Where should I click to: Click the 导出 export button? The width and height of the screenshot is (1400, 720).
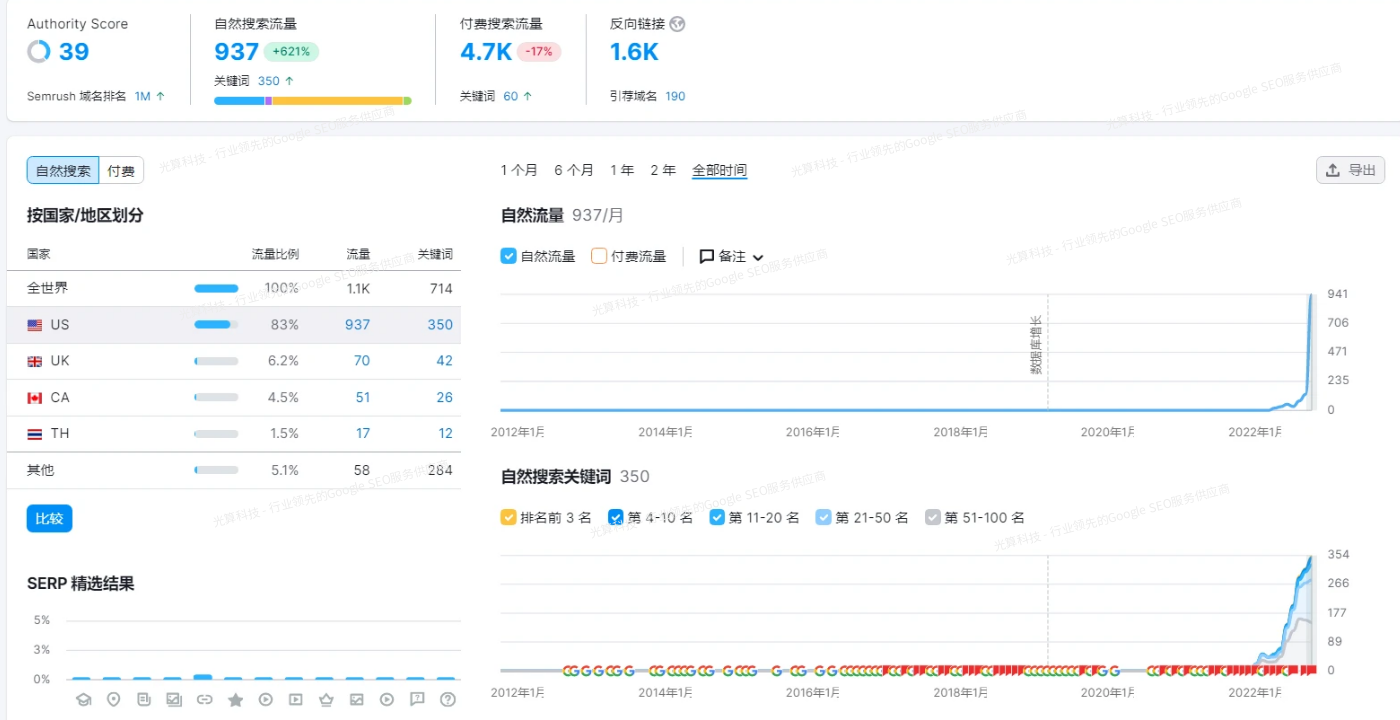(x=1350, y=170)
